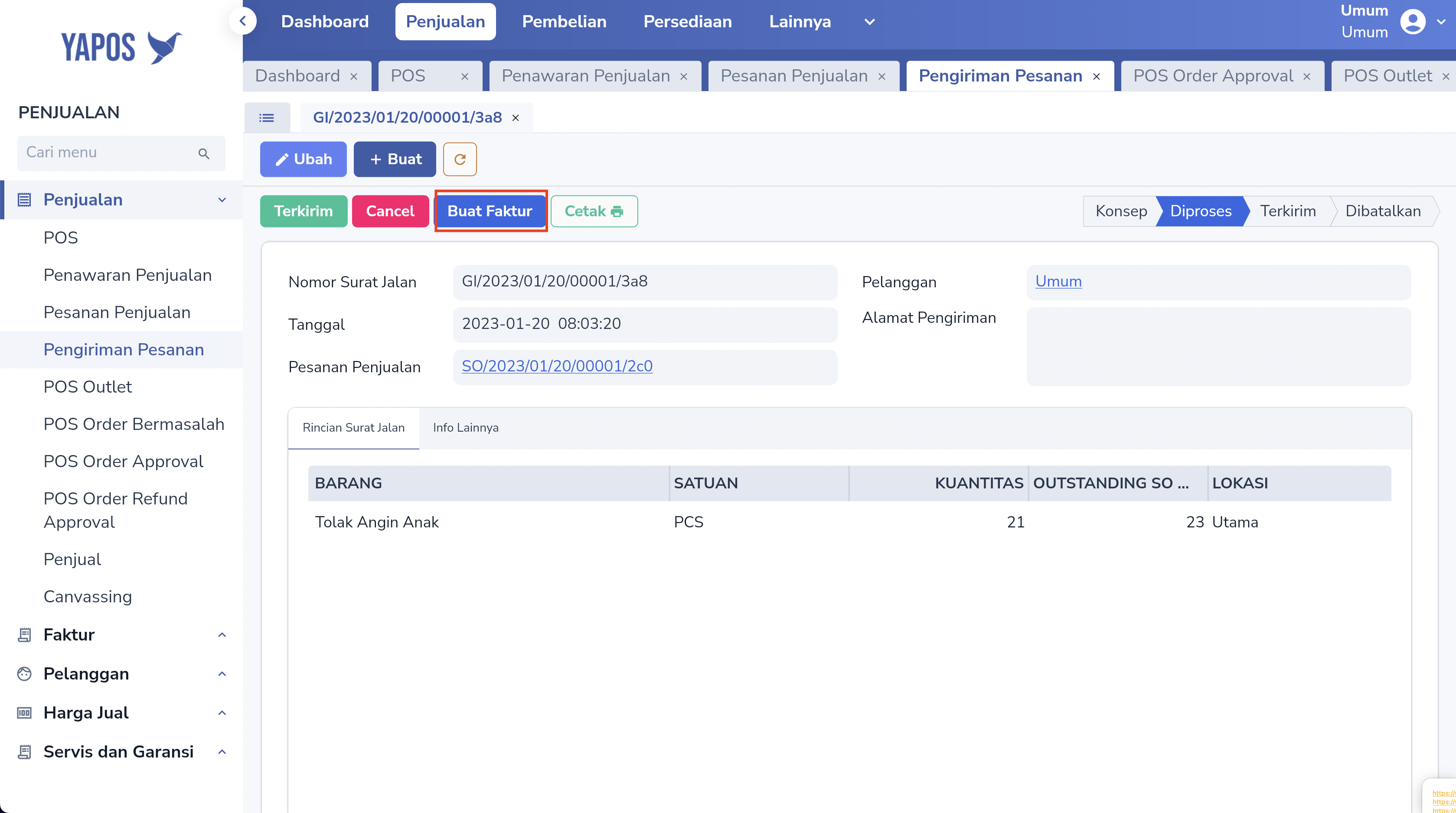Image resolution: width=1456 pixels, height=813 pixels.
Task: Click the Tanggal date field
Action: pos(645,324)
